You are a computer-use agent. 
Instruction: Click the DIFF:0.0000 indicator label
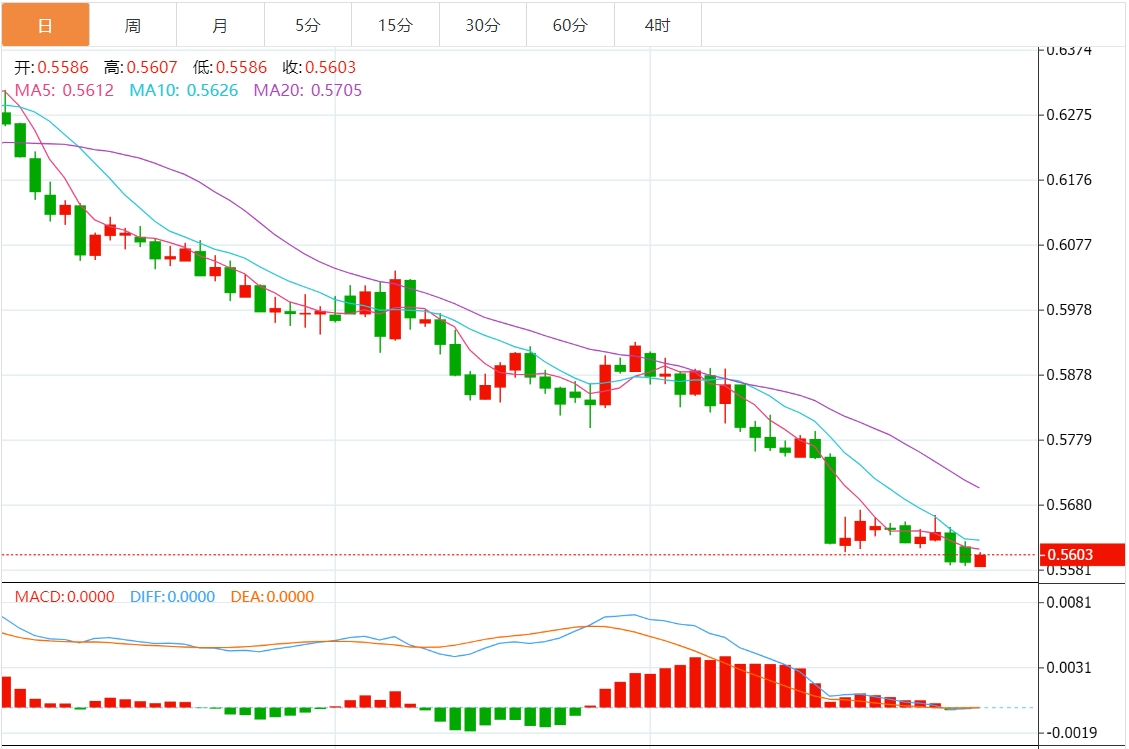172,597
